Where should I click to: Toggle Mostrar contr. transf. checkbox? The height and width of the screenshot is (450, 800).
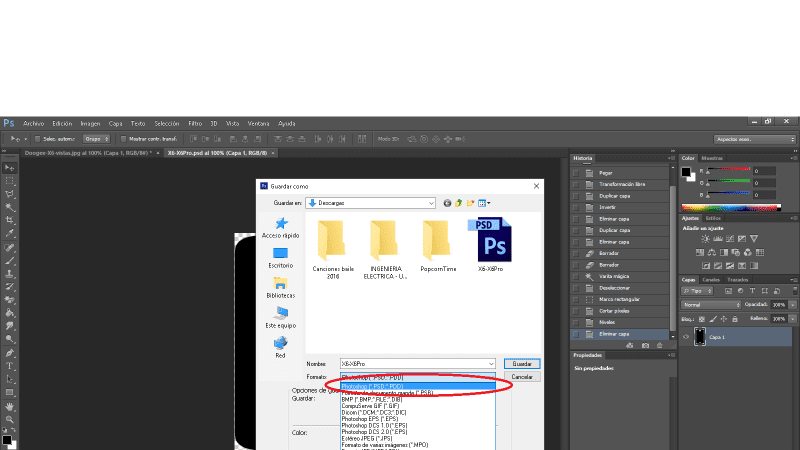click(x=123, y=139)
